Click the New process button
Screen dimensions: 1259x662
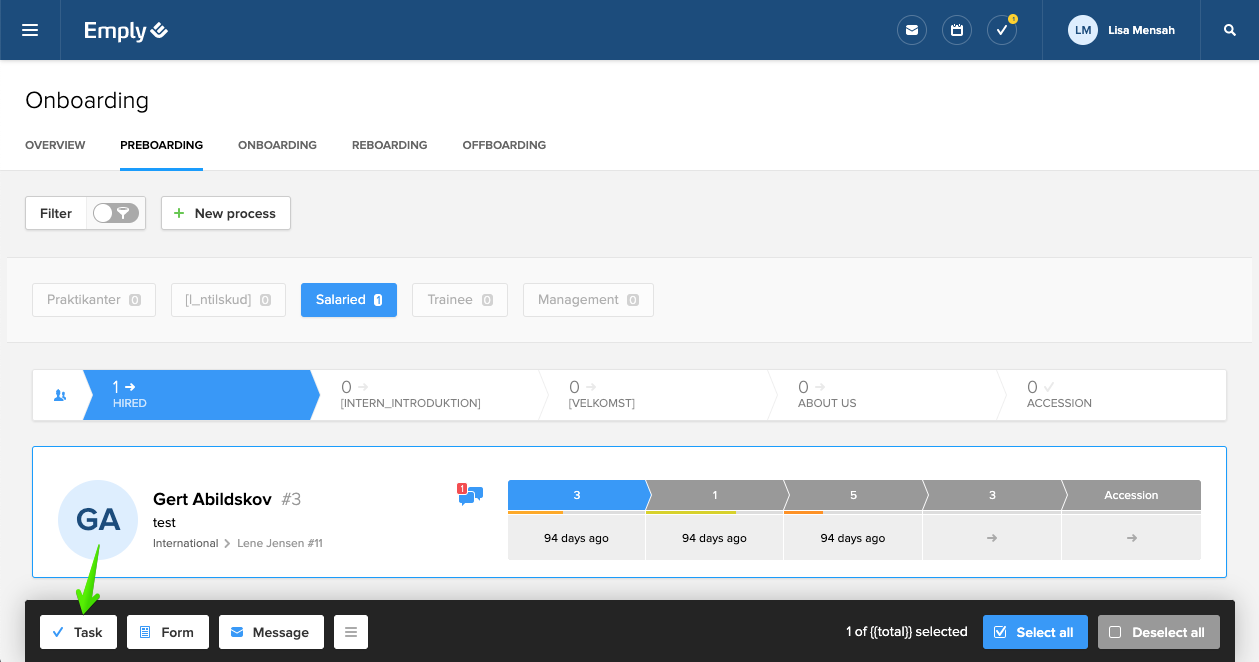(x=225, y=213)
